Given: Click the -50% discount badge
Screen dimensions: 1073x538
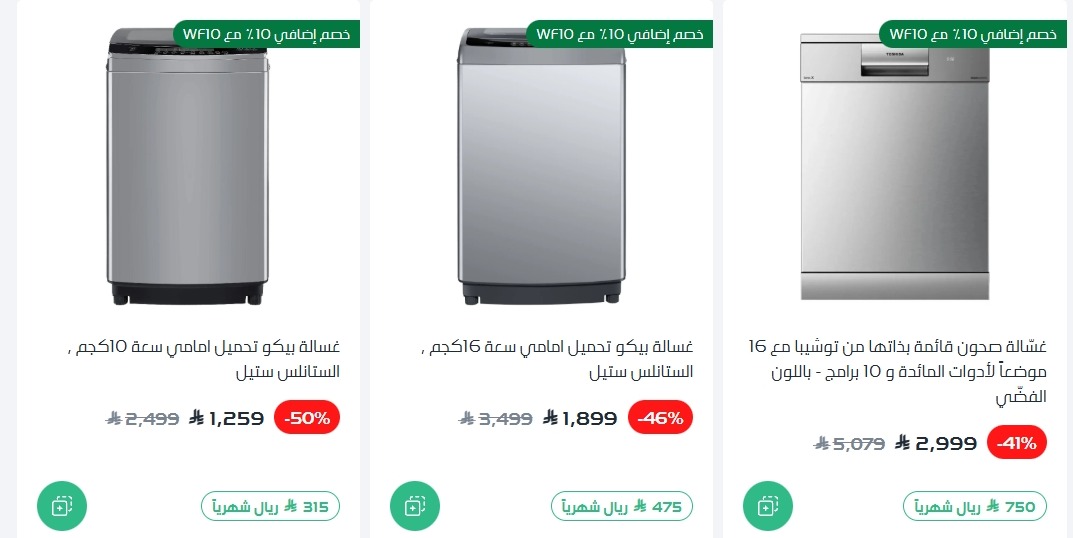Looking at the screenshot, I should [x=307, y=418].
